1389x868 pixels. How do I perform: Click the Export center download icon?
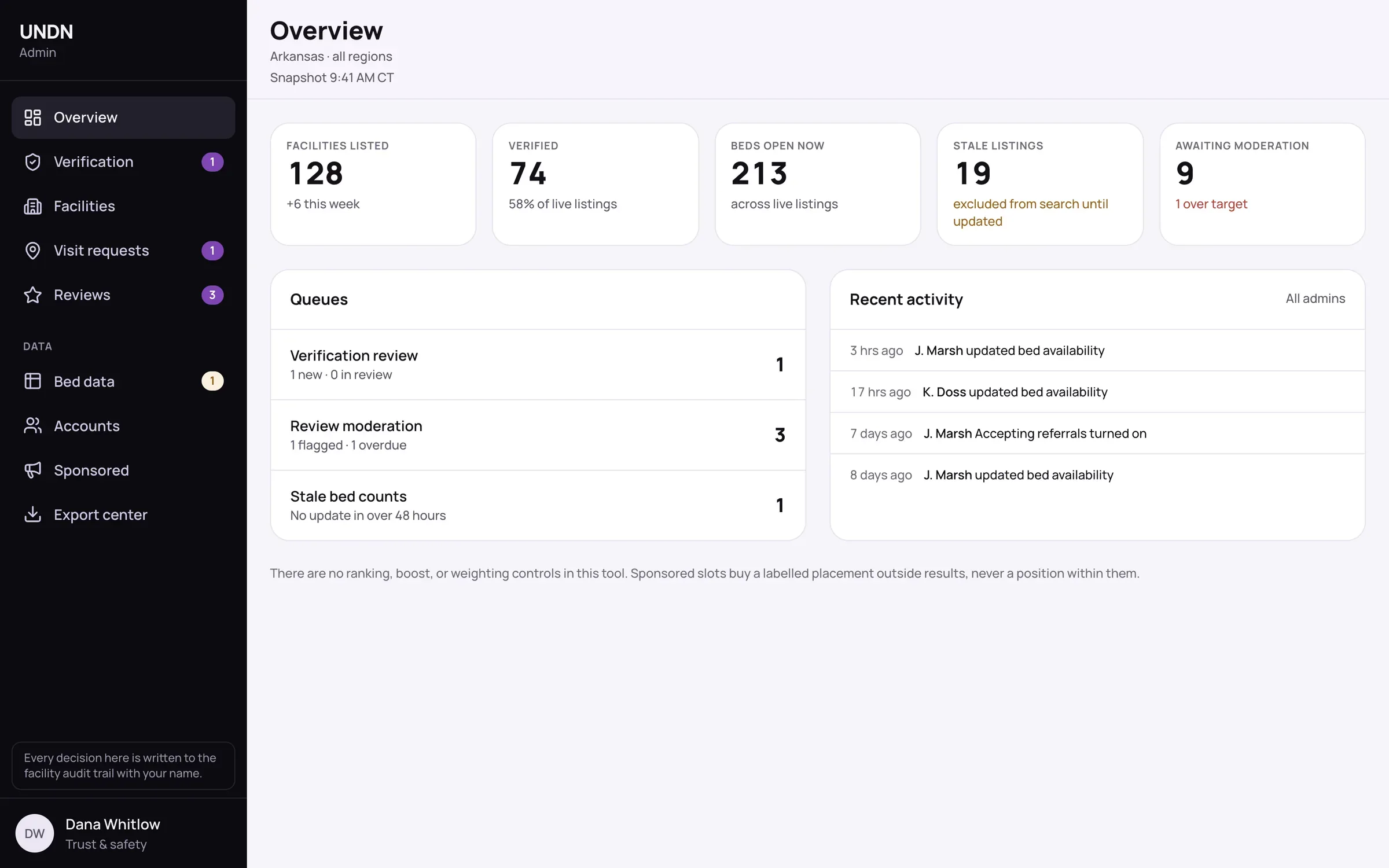(32, 514)
